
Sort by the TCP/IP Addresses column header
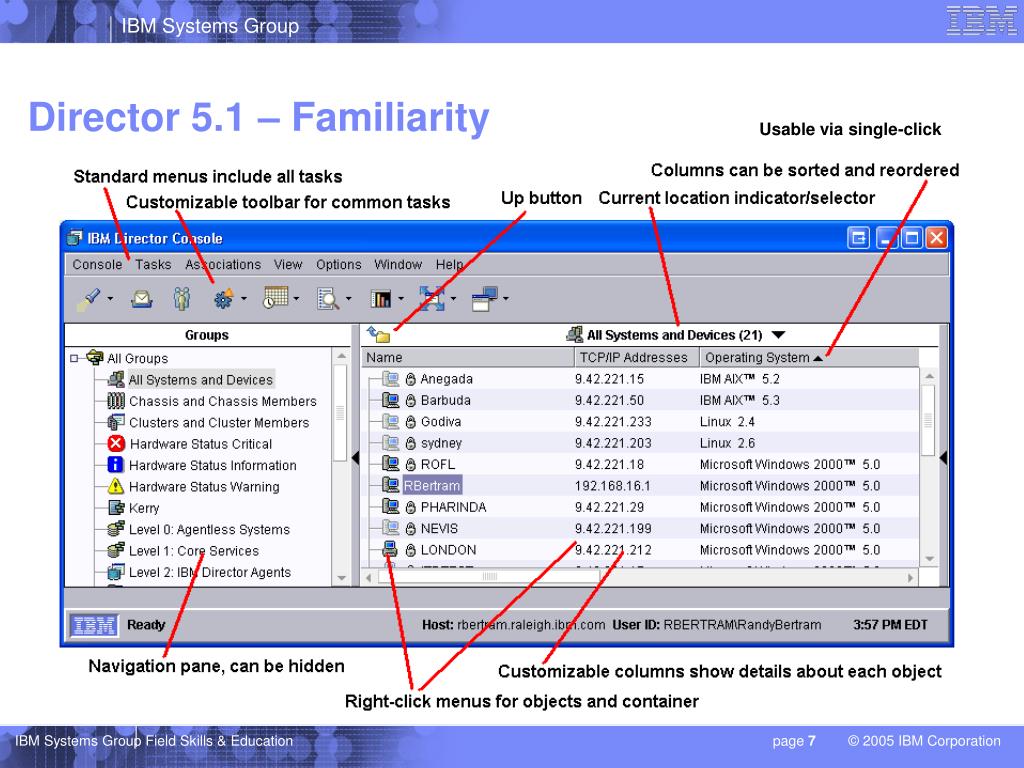click(637, 357)
